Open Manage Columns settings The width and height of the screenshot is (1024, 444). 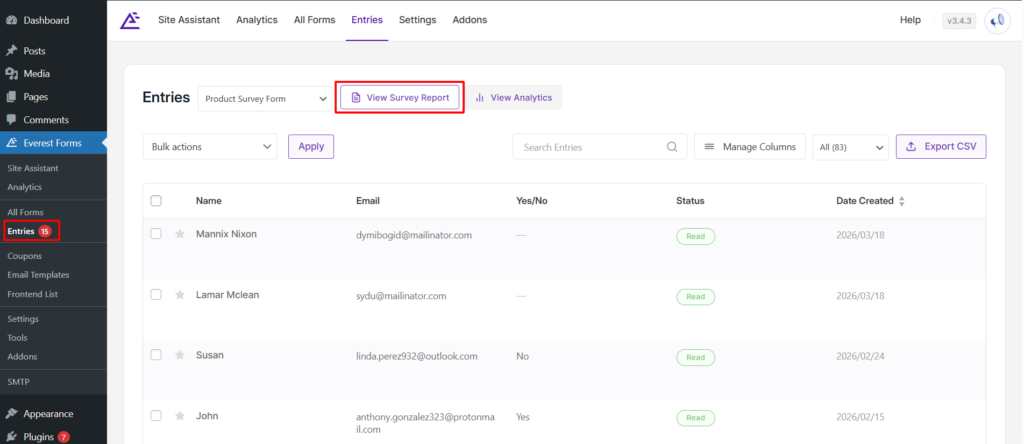pos(750,147)
